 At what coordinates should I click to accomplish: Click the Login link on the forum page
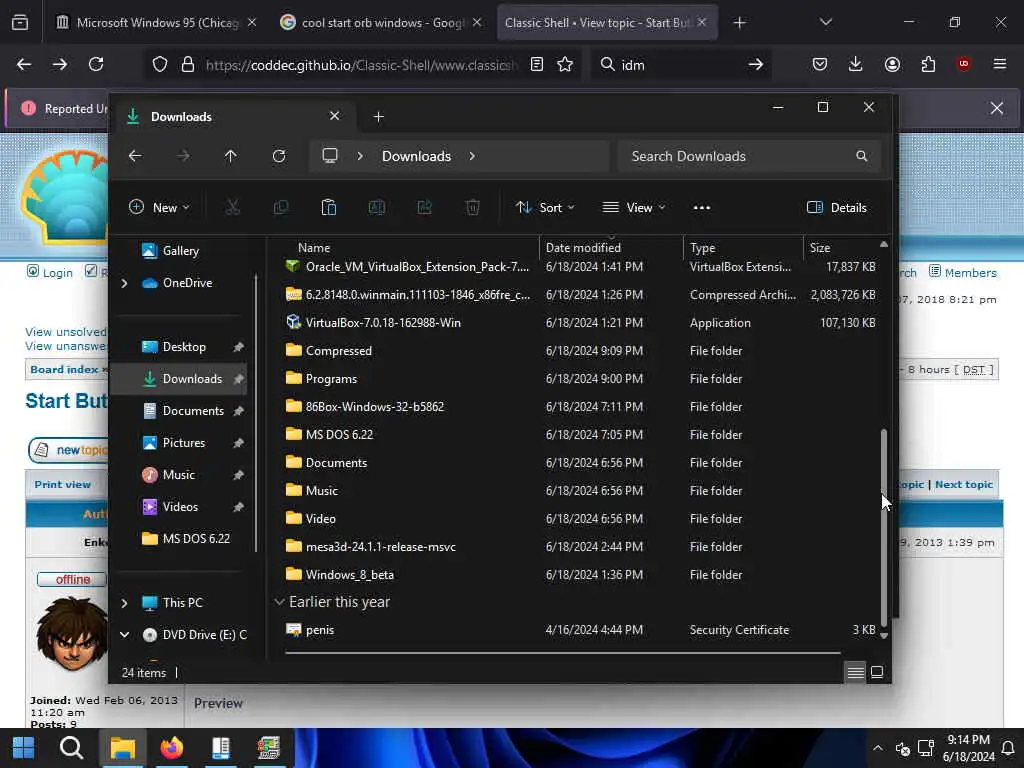[x=57, y=273]
